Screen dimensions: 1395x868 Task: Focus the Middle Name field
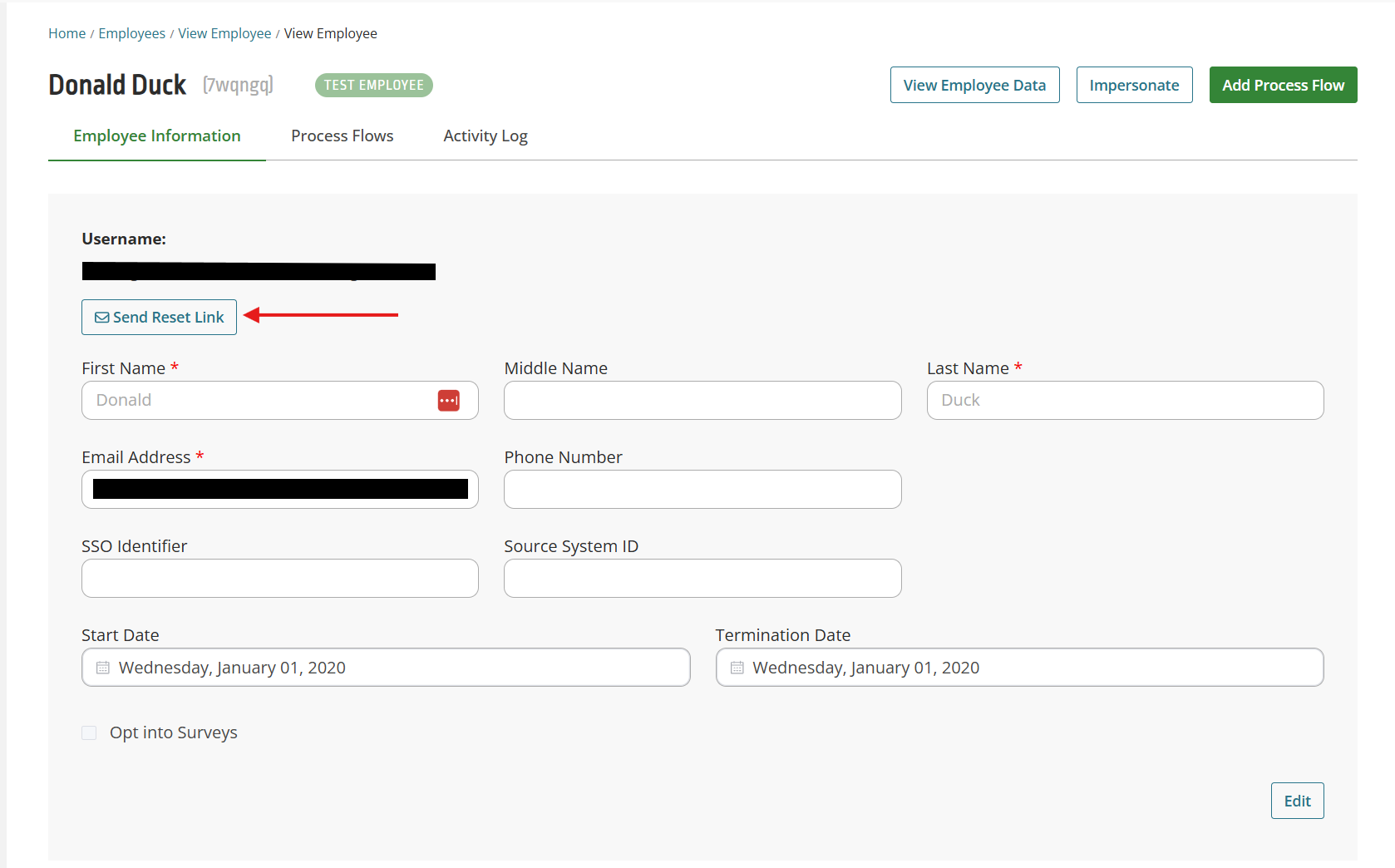point(702,401)
